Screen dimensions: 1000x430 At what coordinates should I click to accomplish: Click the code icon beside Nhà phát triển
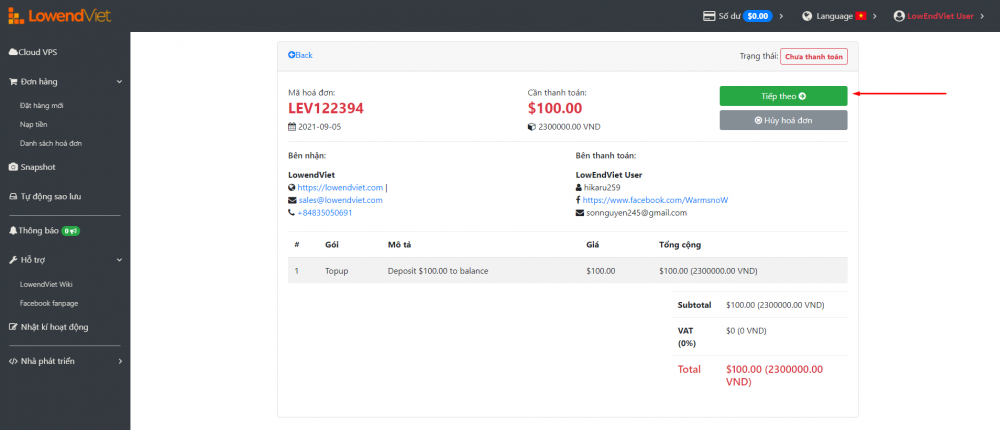[x=13, y=361]
